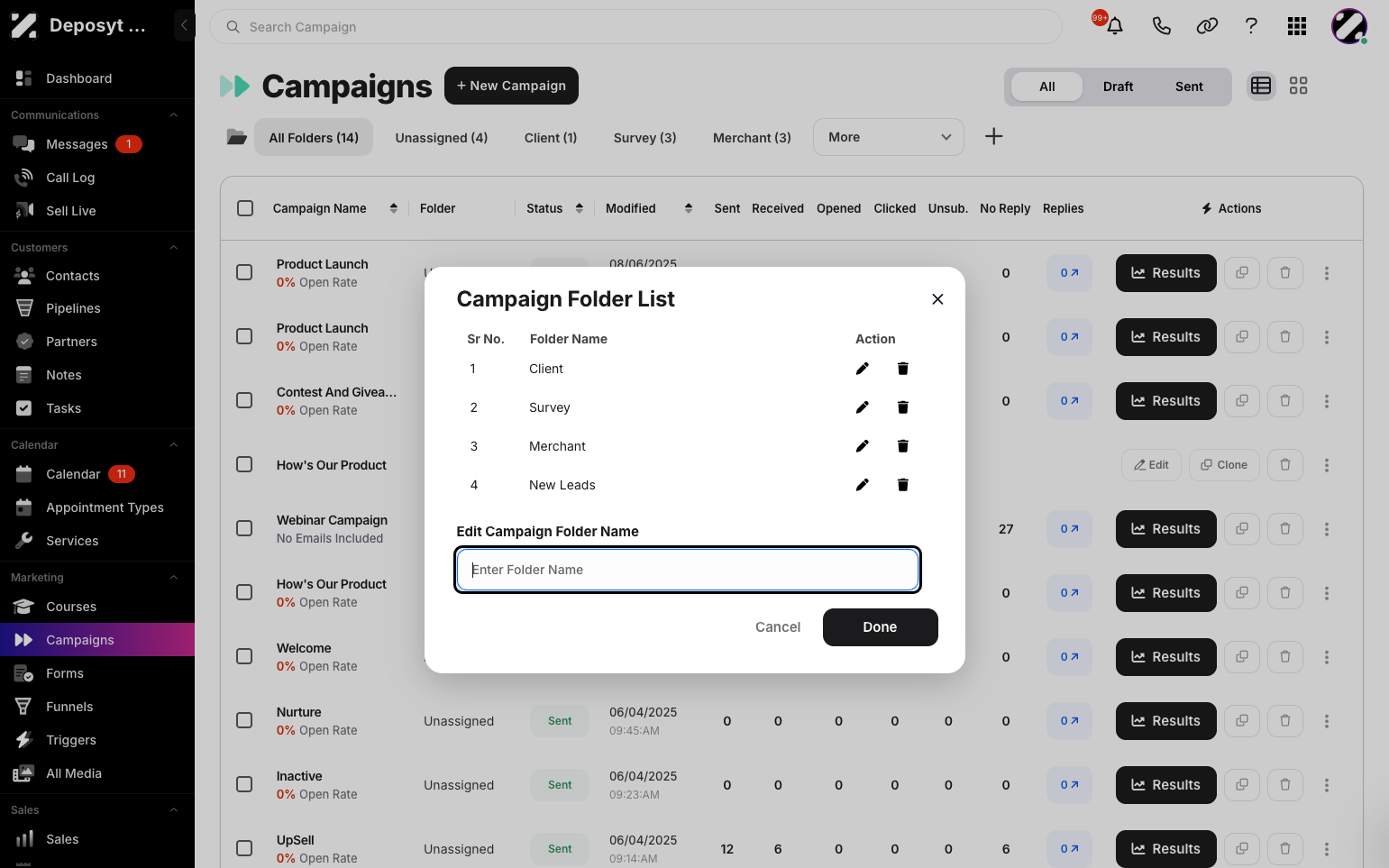The image size is (1389, 868).
Task: Filter campaigns by Draft
Action: click(1118, 87)
